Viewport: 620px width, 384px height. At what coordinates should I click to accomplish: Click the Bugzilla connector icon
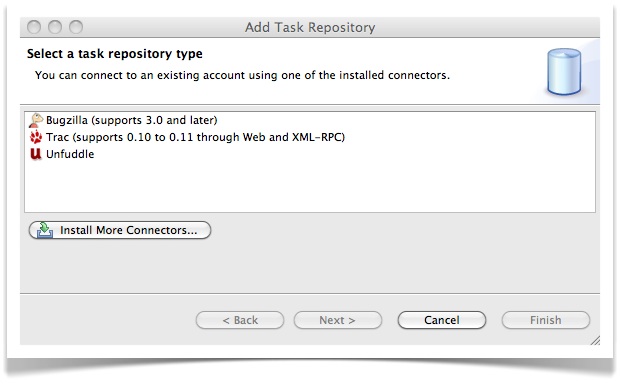click(36, 120)
